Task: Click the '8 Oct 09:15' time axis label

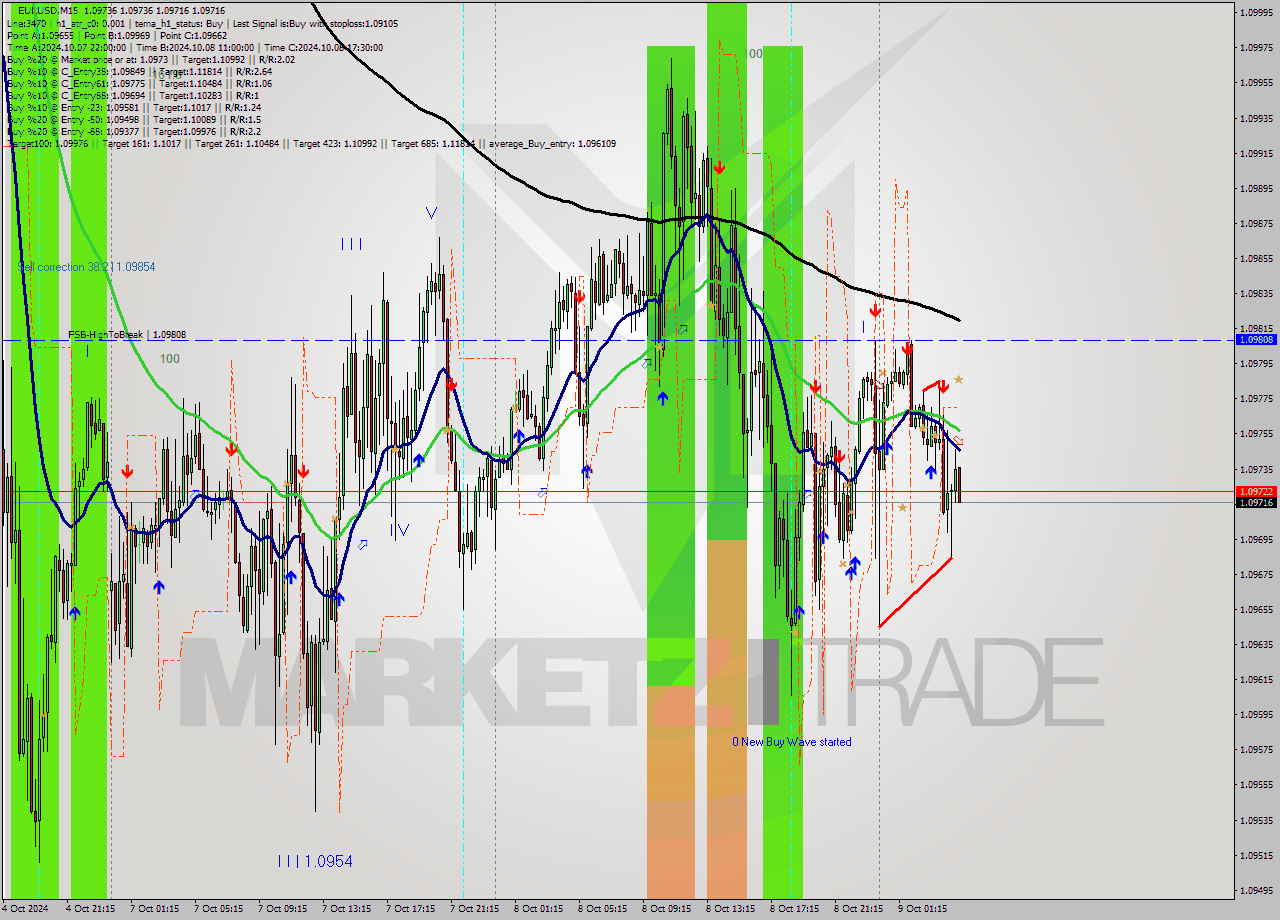Action: tap(666, 909)
